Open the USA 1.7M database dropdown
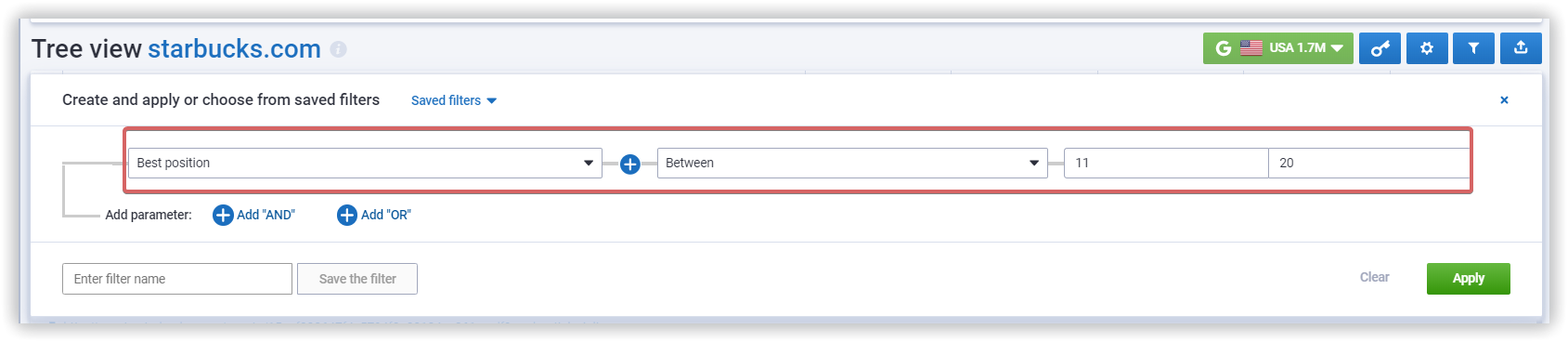1568x342 pixels. (x=1277, y=48)
